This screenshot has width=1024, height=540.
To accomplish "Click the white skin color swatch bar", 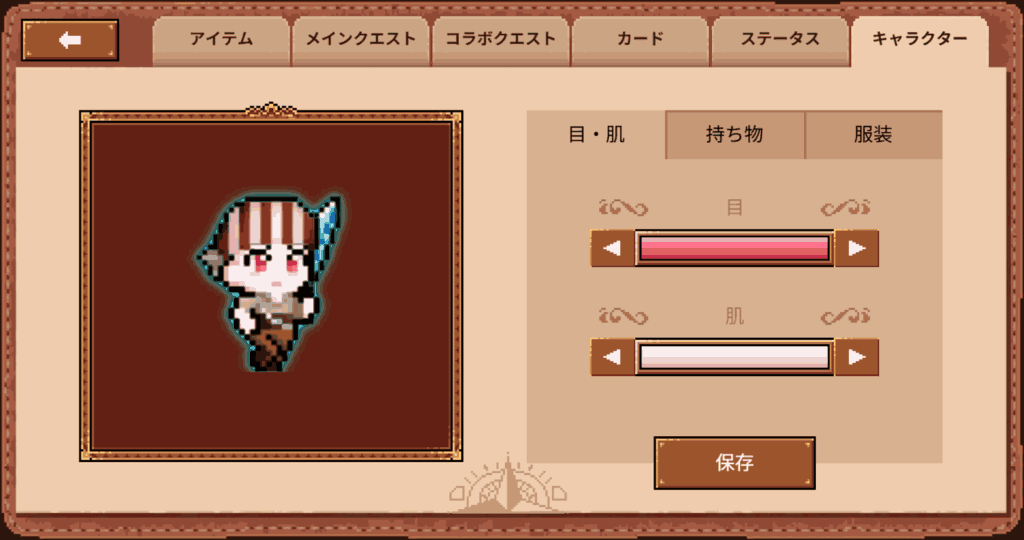I will tap(735, 357).
